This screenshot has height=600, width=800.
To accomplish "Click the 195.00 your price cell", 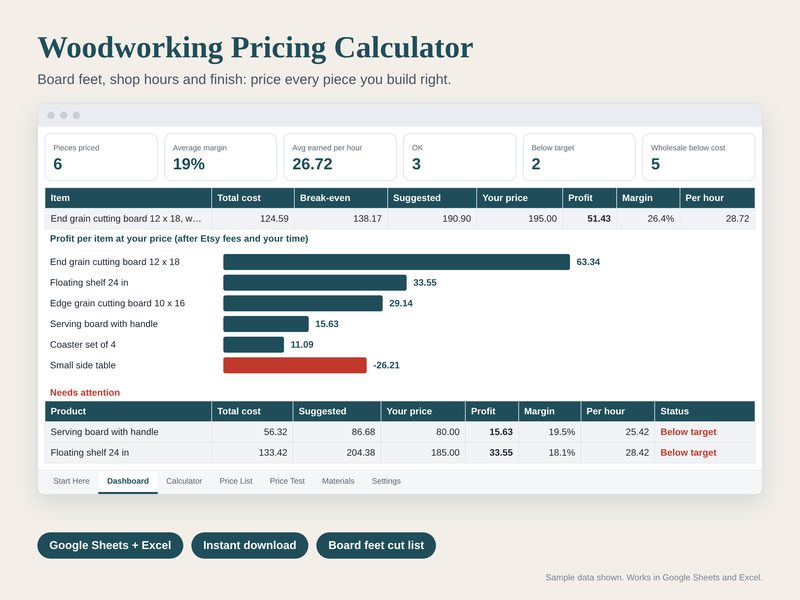I will (519, 218).
